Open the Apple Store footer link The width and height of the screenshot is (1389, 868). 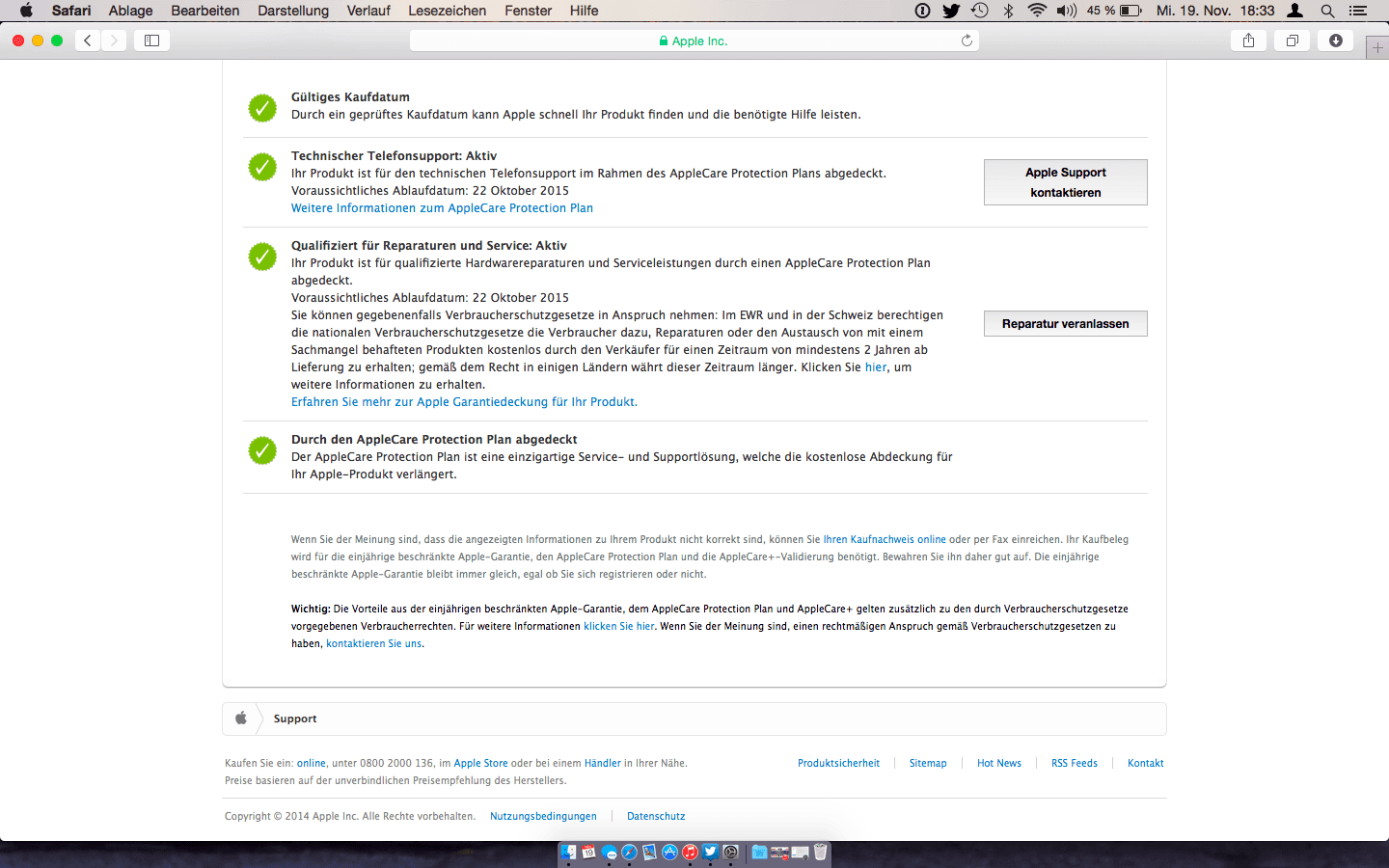[x=480, y=764]
